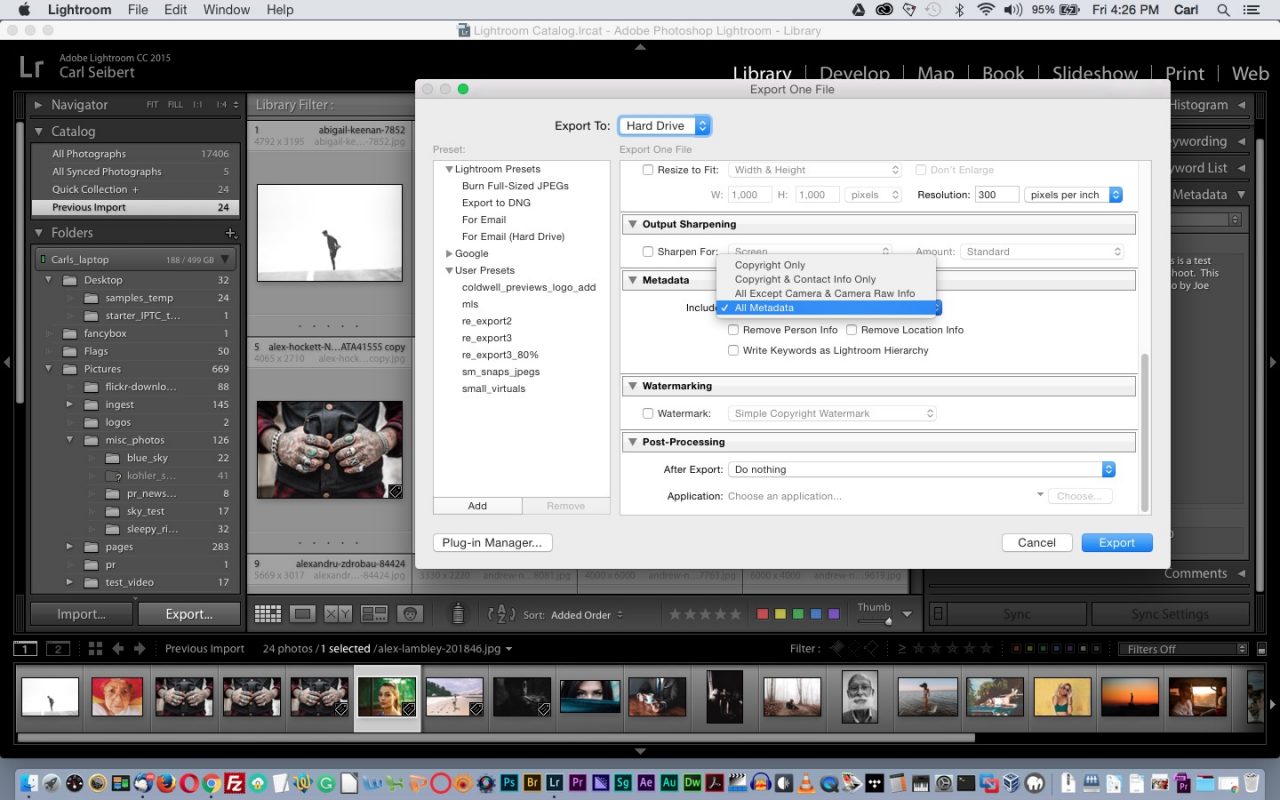Open Compare view using the XY icon
The height and width of the screenshot is (800, 1280).
[x=336, y=612]
